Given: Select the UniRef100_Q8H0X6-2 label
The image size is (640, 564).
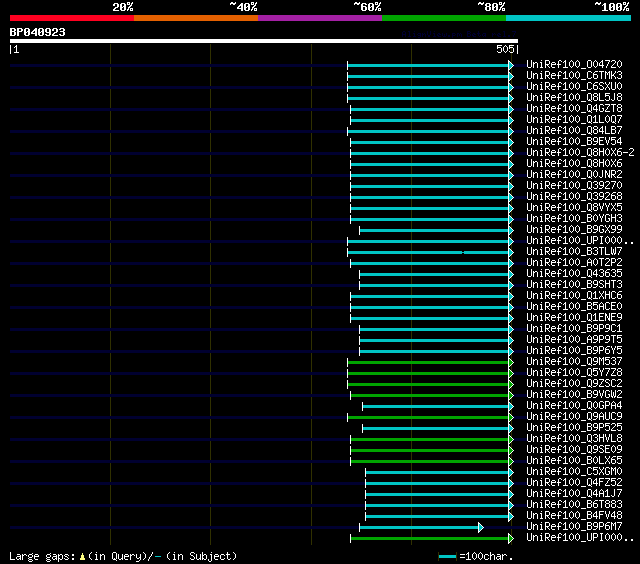Looking at the screenshot, I should tap(580, 153).
